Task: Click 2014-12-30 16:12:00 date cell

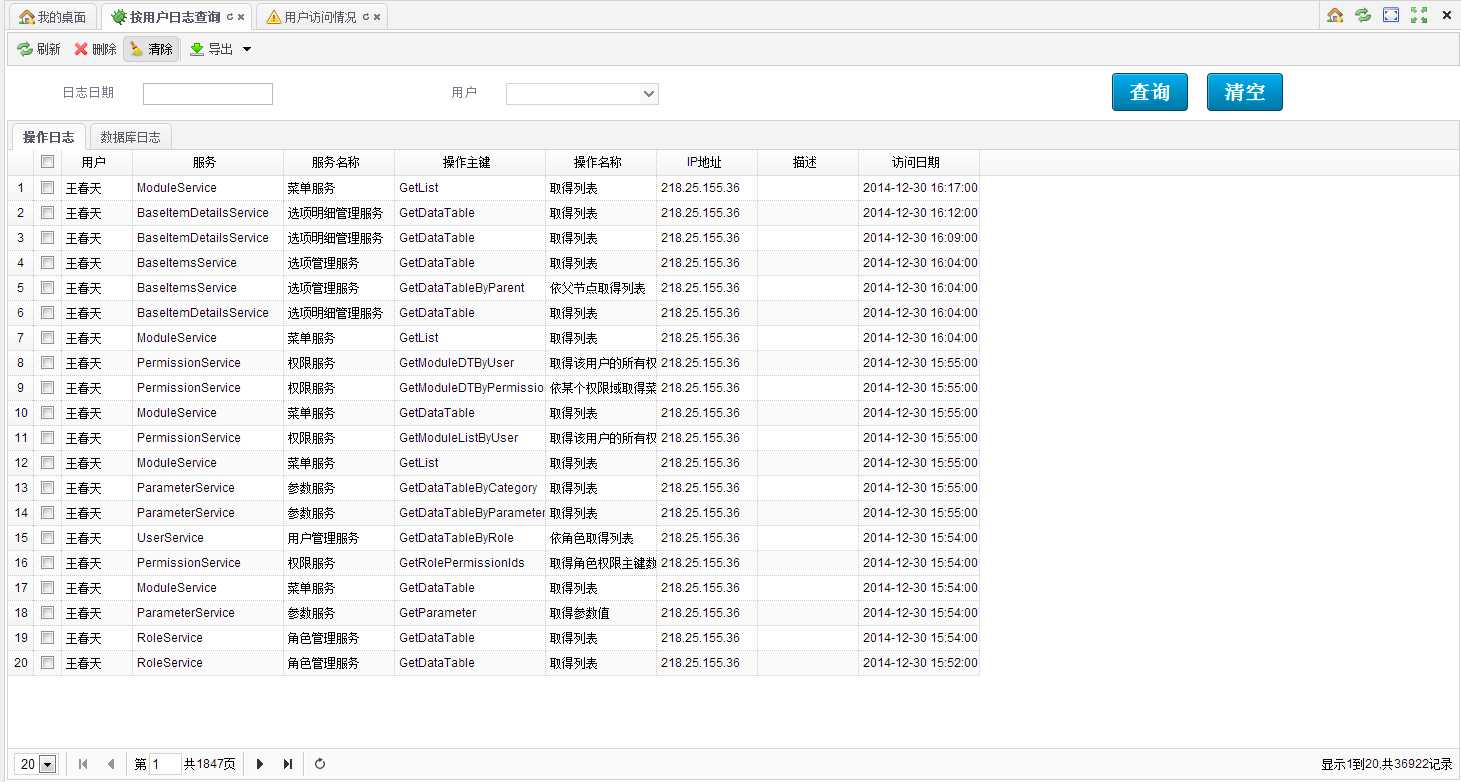Action: click(x=919, y=213)
